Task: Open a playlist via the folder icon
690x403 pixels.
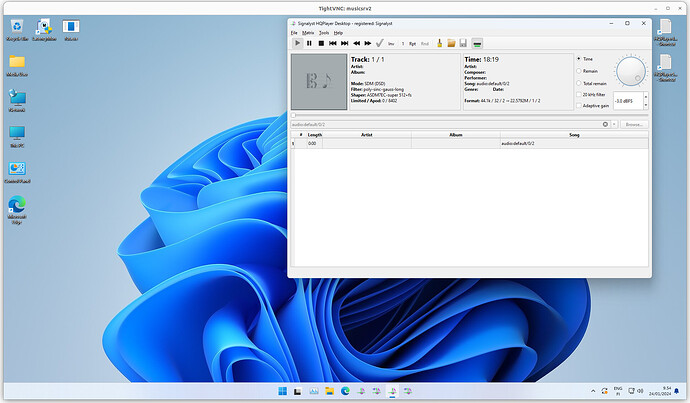Action: [x=451, y=43]
